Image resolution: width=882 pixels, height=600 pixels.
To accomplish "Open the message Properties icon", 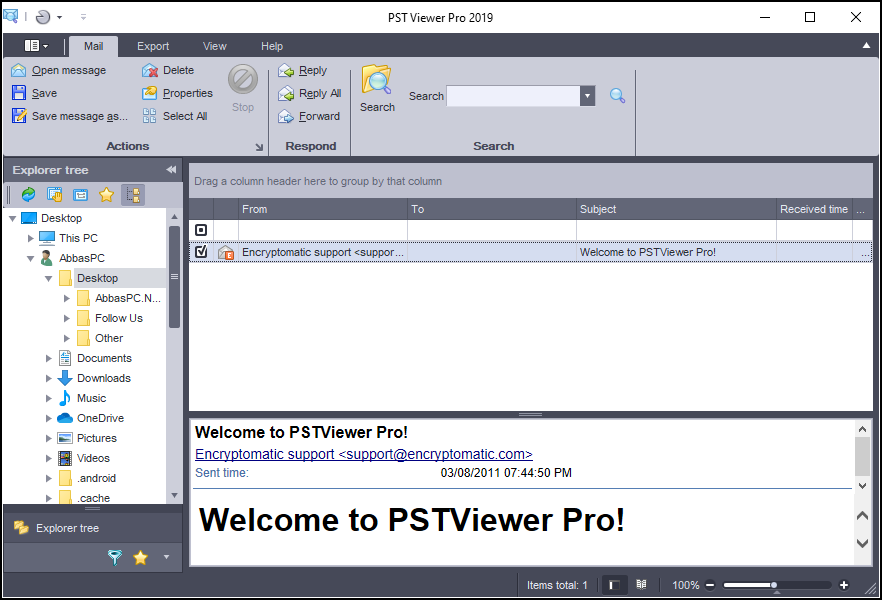I will pos(150,93).
